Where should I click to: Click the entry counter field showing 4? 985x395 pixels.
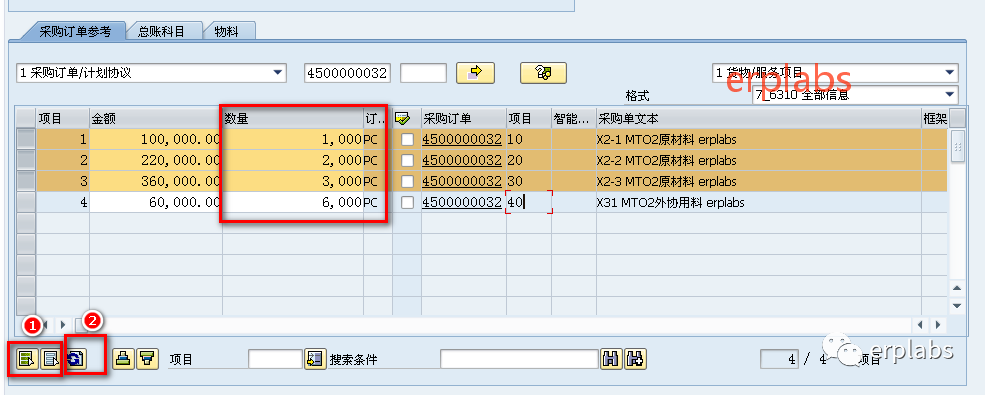[x=780, y=359]
